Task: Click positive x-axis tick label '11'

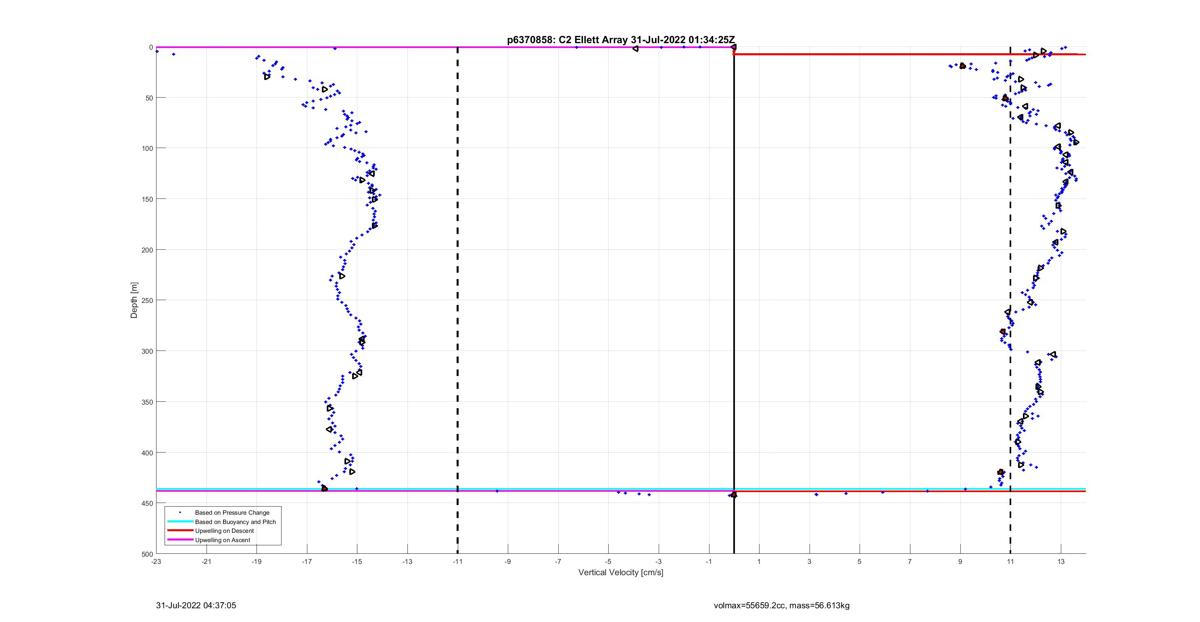Action: pyautogui.click(x=1011, y=562)
